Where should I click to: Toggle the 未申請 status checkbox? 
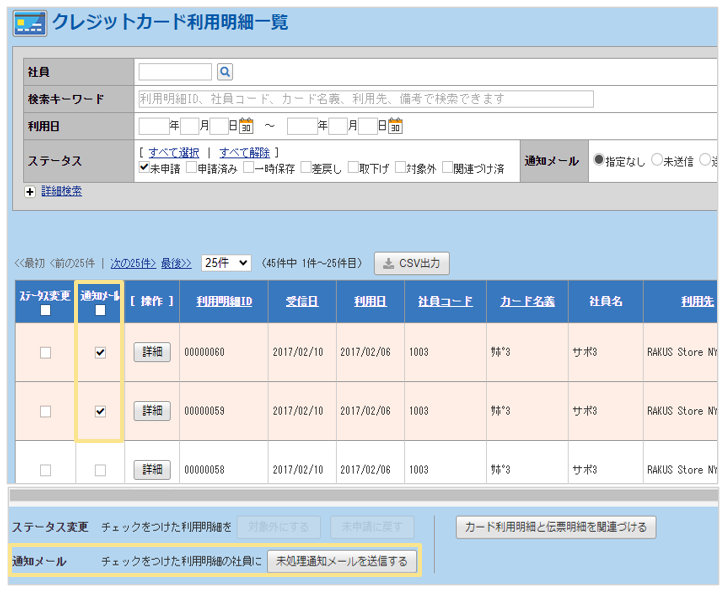tap(144, 168)
